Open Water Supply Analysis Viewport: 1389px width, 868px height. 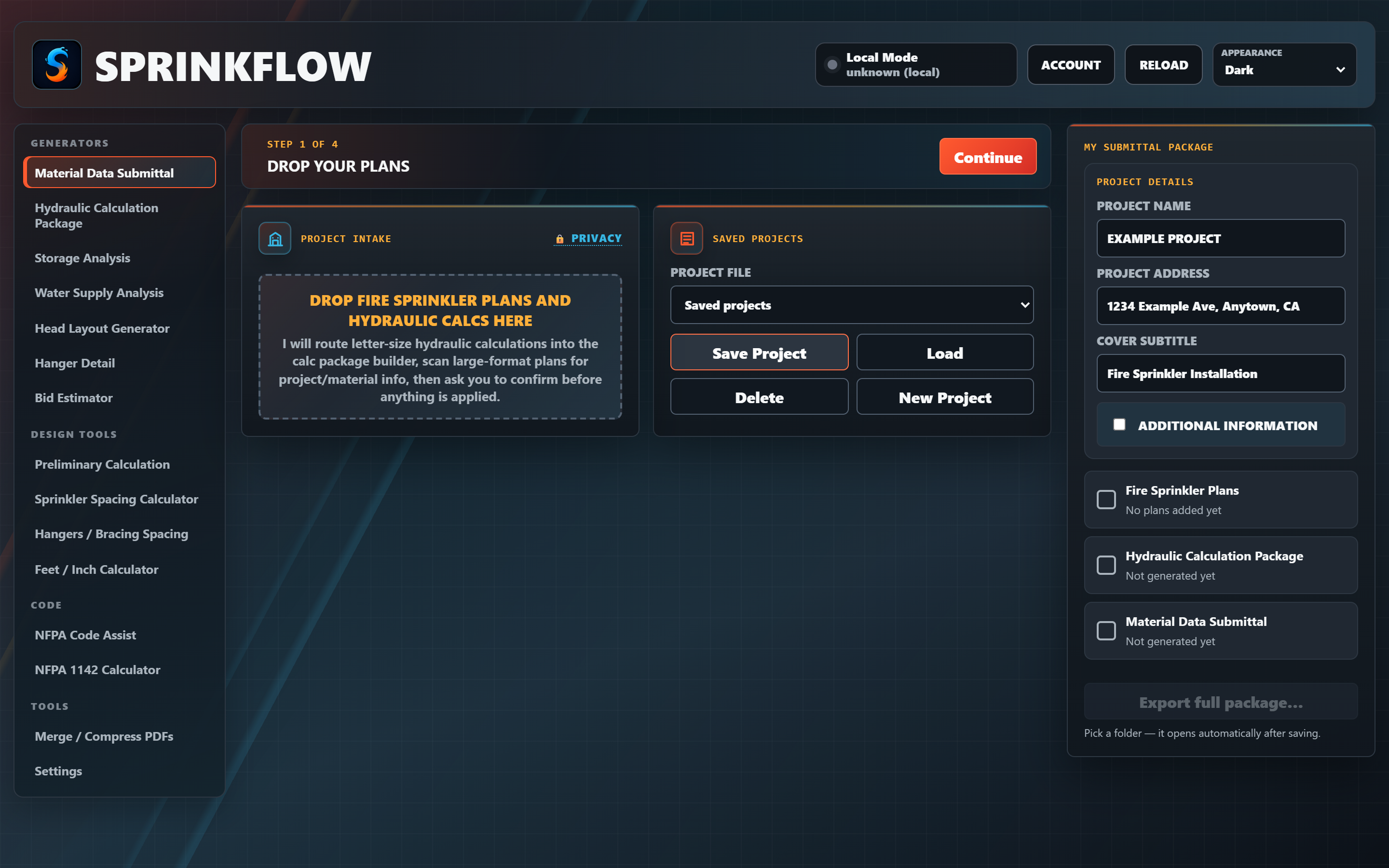point(120,293)
